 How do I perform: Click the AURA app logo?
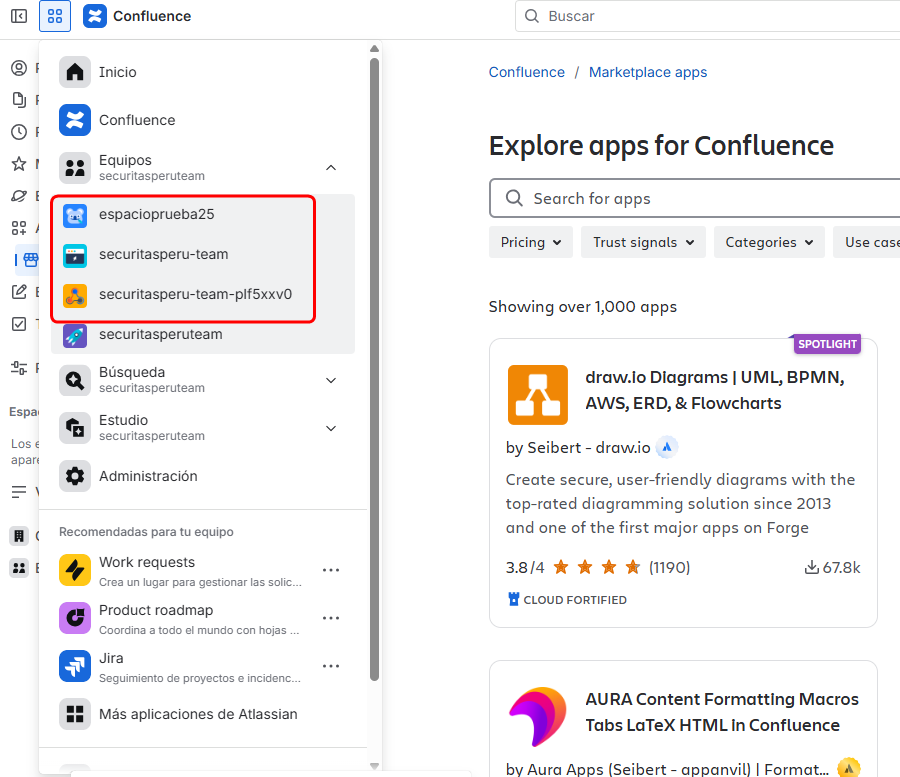click(x=538, y=717)
